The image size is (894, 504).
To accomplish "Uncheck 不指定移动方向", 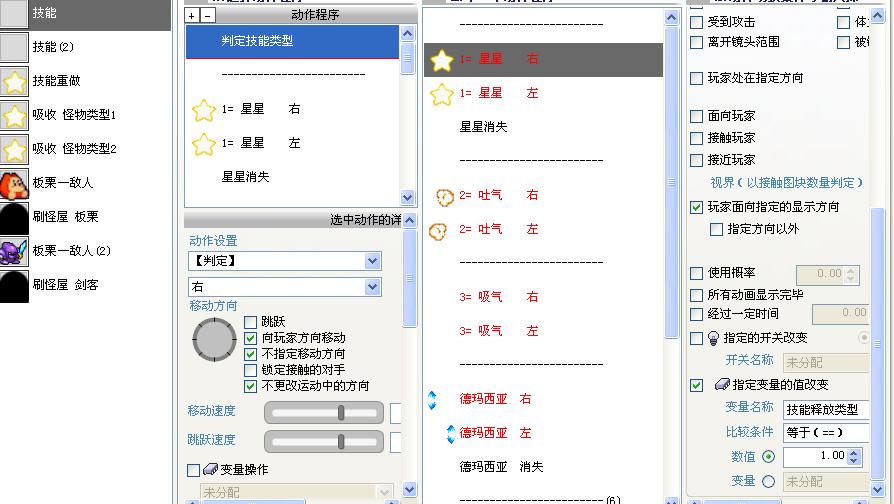I will [x=250, y=354].
